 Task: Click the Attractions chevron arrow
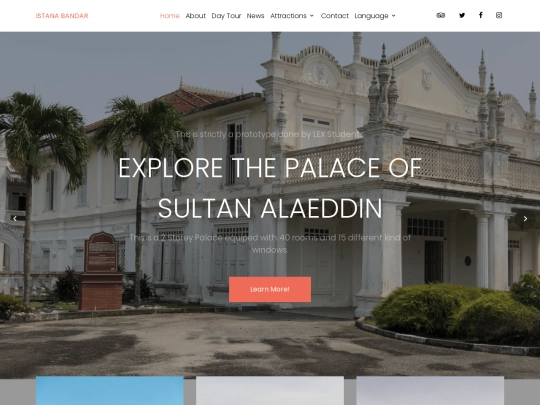(312, 16)
